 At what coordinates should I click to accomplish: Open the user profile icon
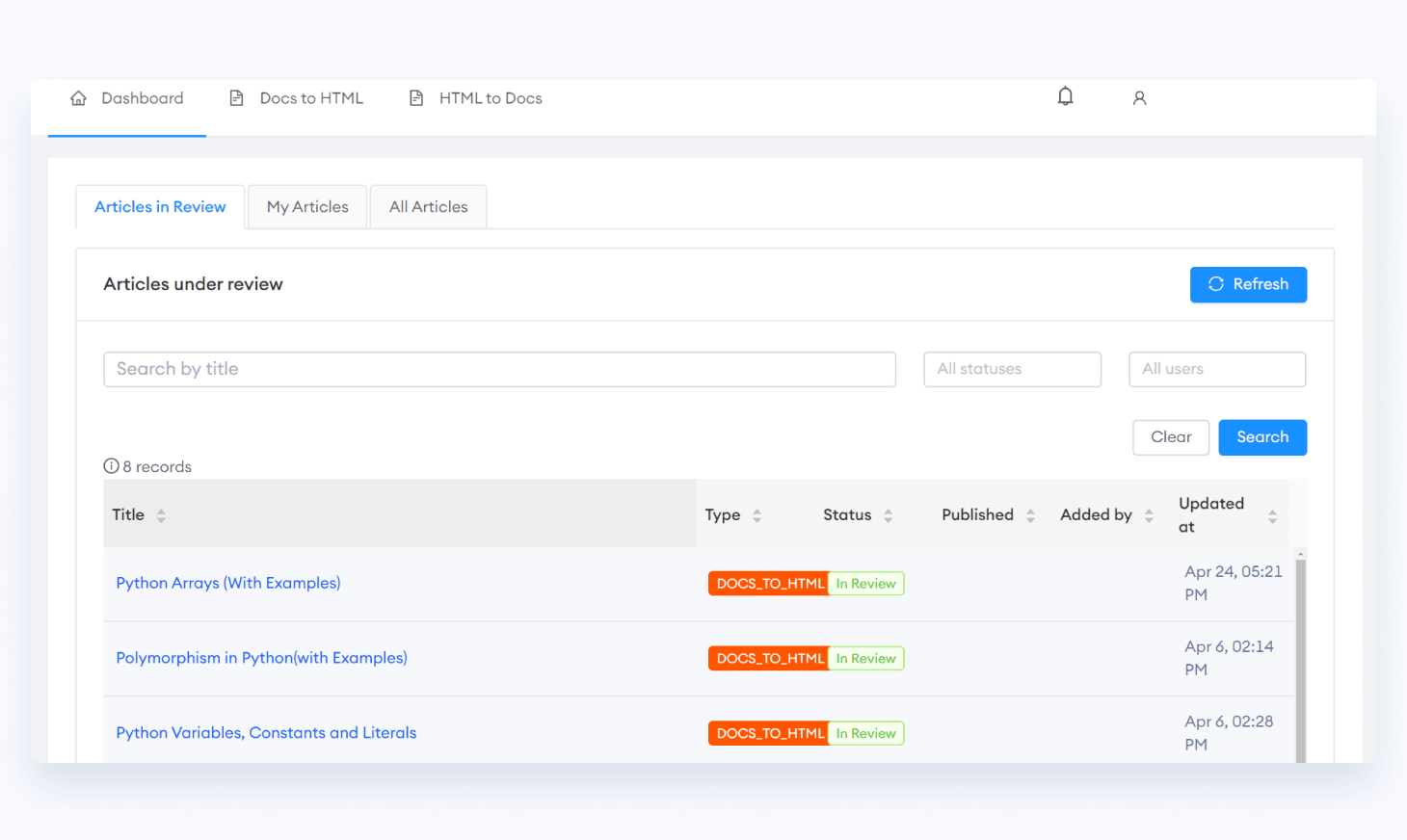[x=1140, y=97]
